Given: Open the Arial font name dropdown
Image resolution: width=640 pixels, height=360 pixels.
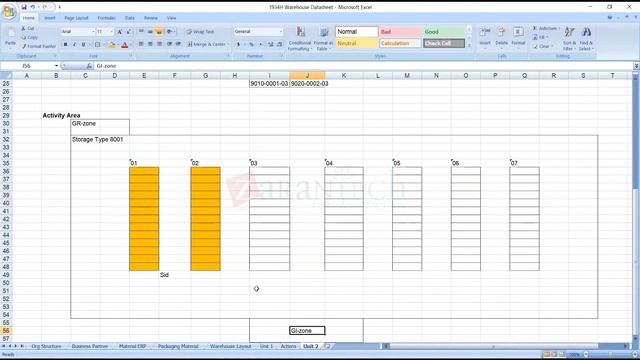Looking at the screenshot, I should pyautogui.click(x=93, y=32).
